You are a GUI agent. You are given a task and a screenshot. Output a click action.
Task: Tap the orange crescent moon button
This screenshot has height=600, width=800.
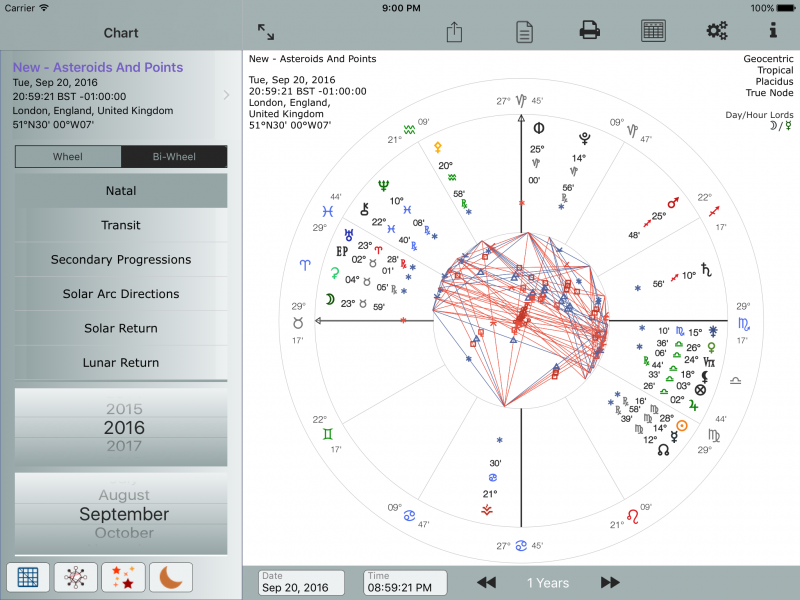click(x=171, y=577)
